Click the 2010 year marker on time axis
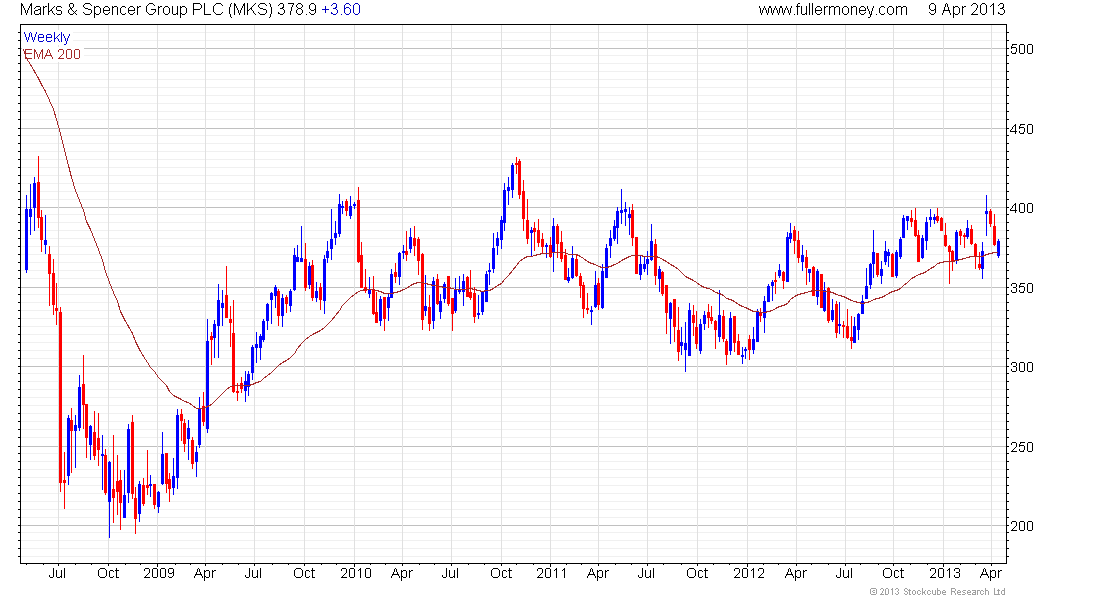The image size is (1100, 600). point(356,573)
